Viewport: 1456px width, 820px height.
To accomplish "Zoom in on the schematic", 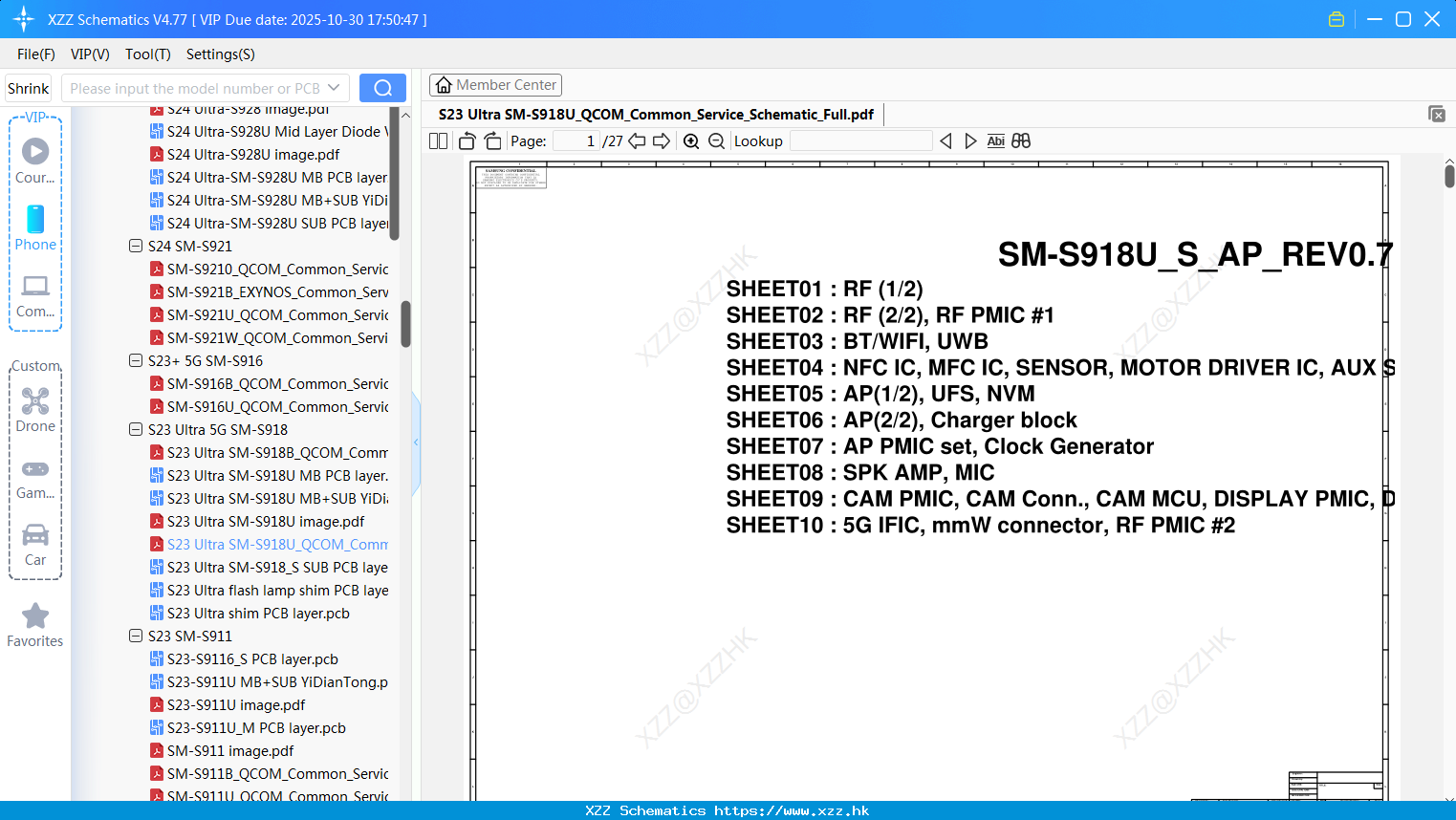I will [x=691, y=141].
